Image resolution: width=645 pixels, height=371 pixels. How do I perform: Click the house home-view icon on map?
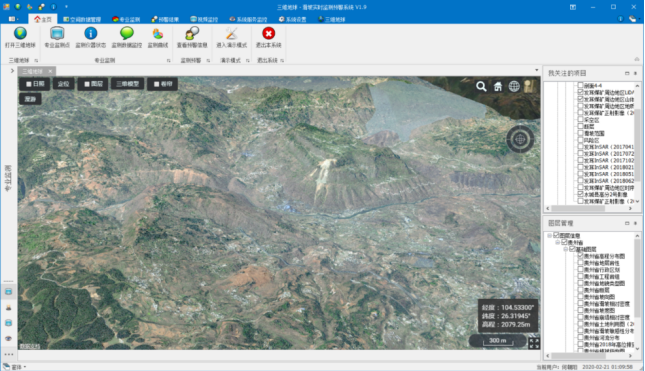tap(498, 86)
